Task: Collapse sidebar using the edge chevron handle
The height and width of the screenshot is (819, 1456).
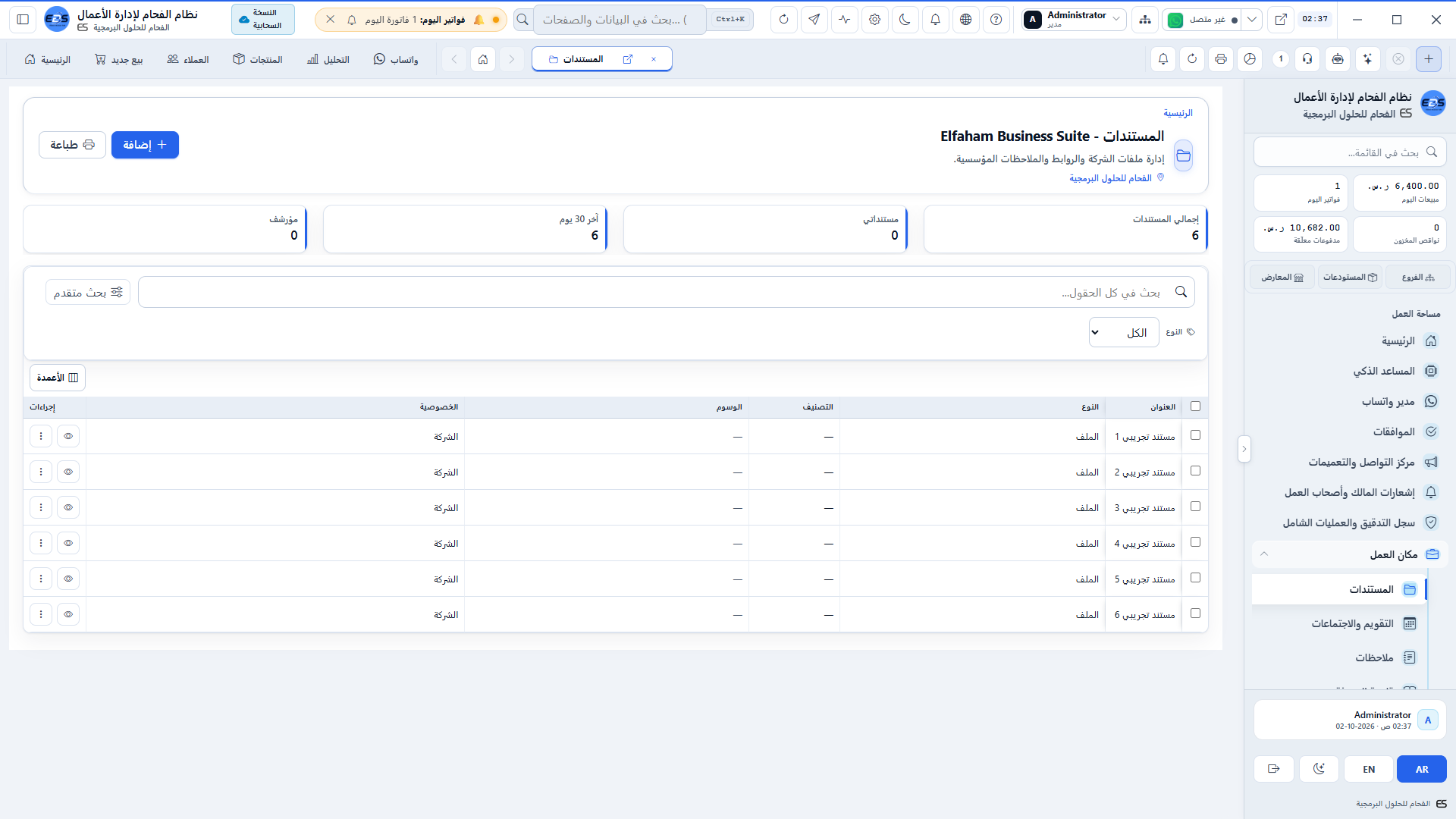Action: [1244, 449]
